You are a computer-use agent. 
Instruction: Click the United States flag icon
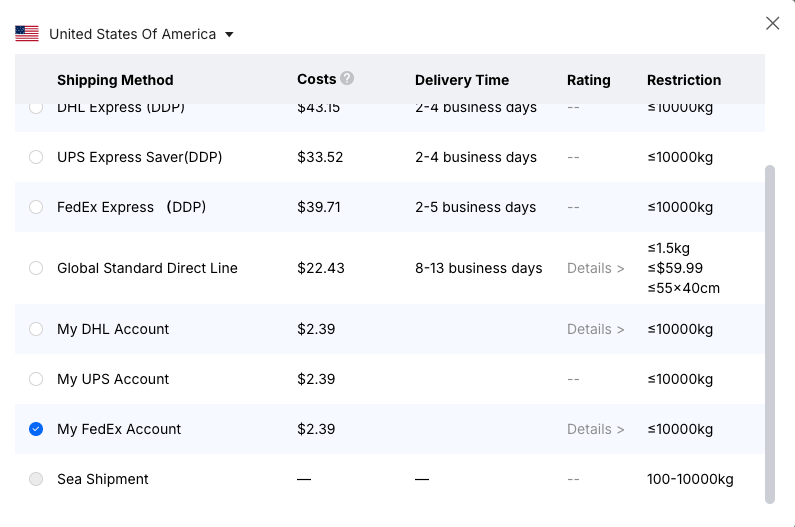(27, 34)
